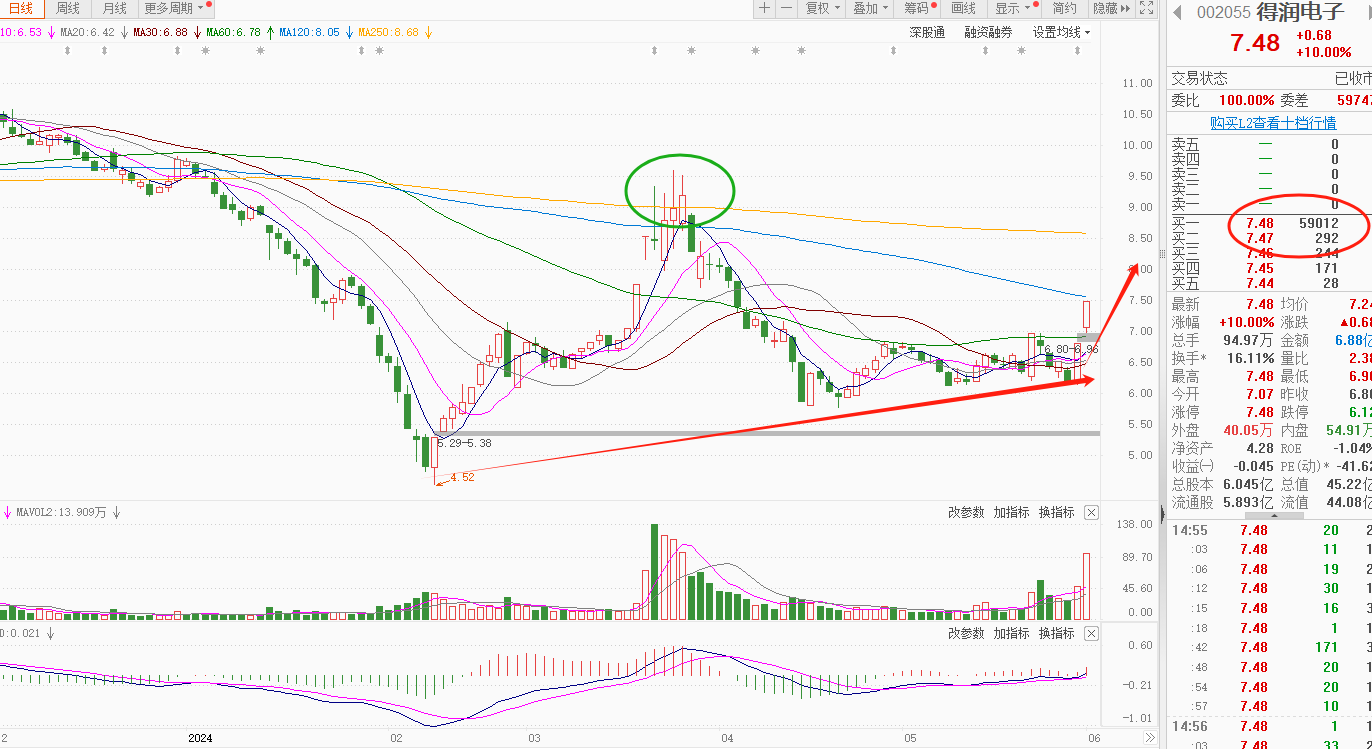Close the volume indicator panel
Screen dimensions: 1372x749
pyautogui.click(x=1091, y=512)
